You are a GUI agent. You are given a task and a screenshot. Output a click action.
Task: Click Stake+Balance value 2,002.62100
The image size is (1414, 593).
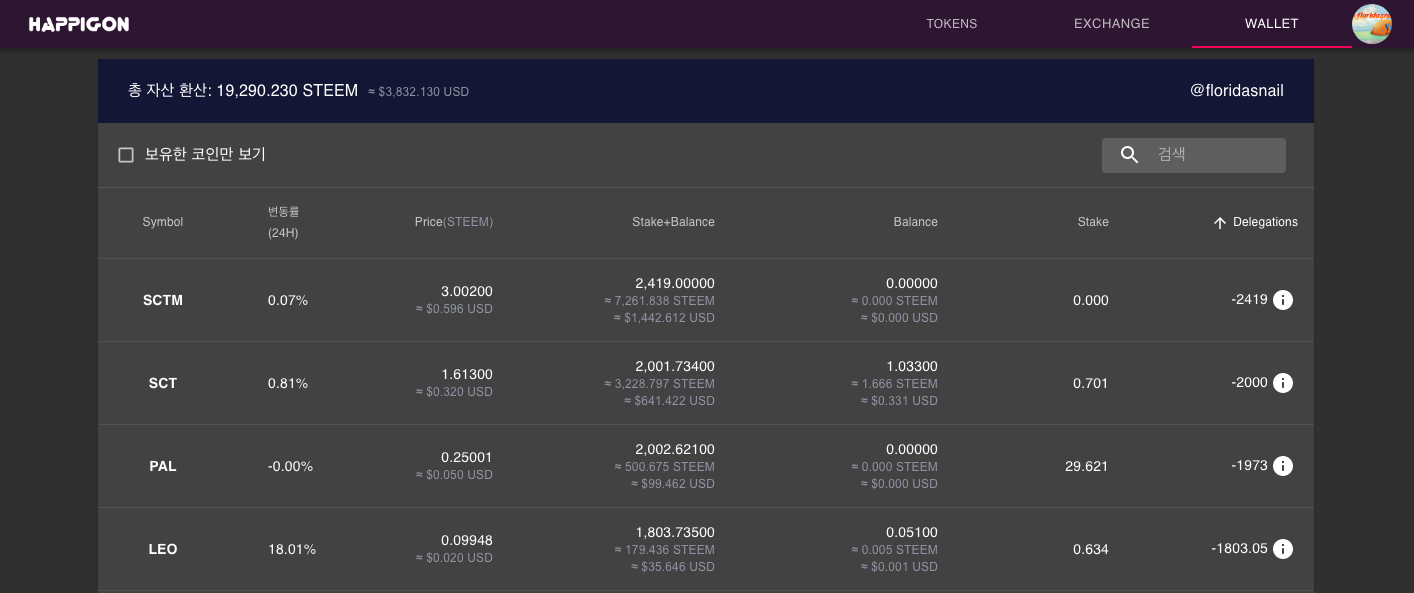click(675, 449)
